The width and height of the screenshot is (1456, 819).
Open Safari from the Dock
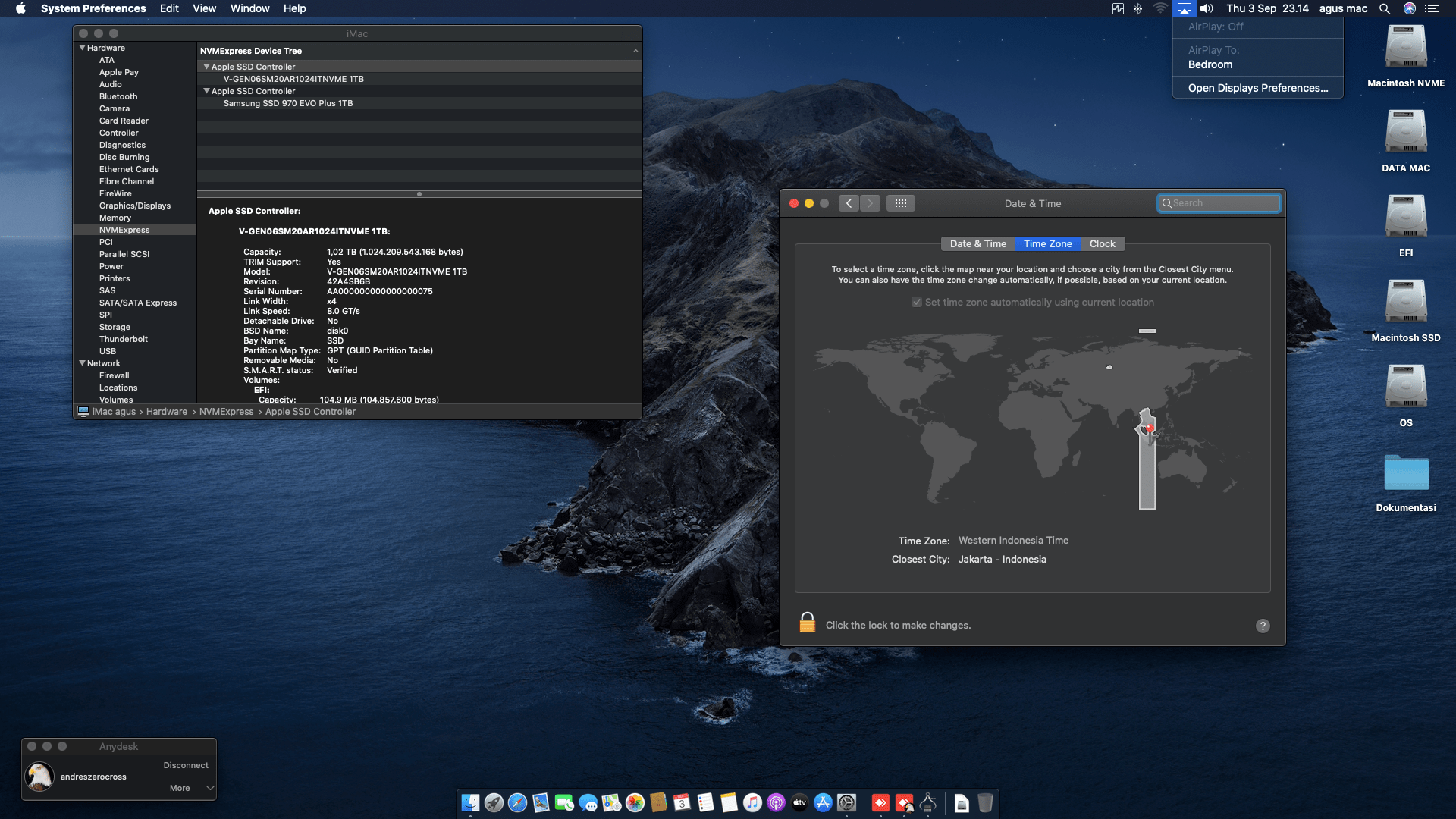(517, 802)
